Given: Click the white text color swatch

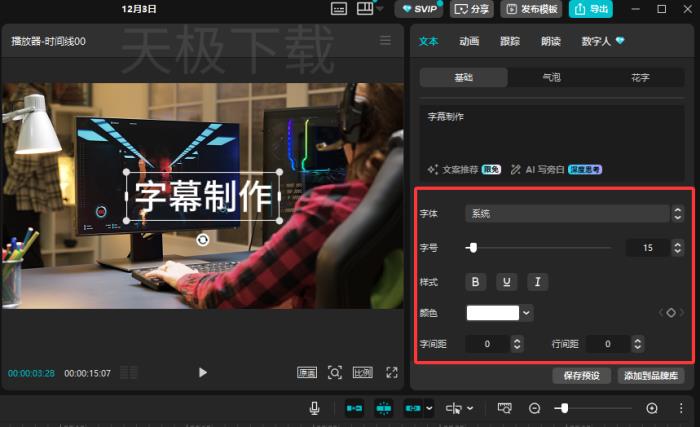Looking at the screenshot, I should [493, 313].
